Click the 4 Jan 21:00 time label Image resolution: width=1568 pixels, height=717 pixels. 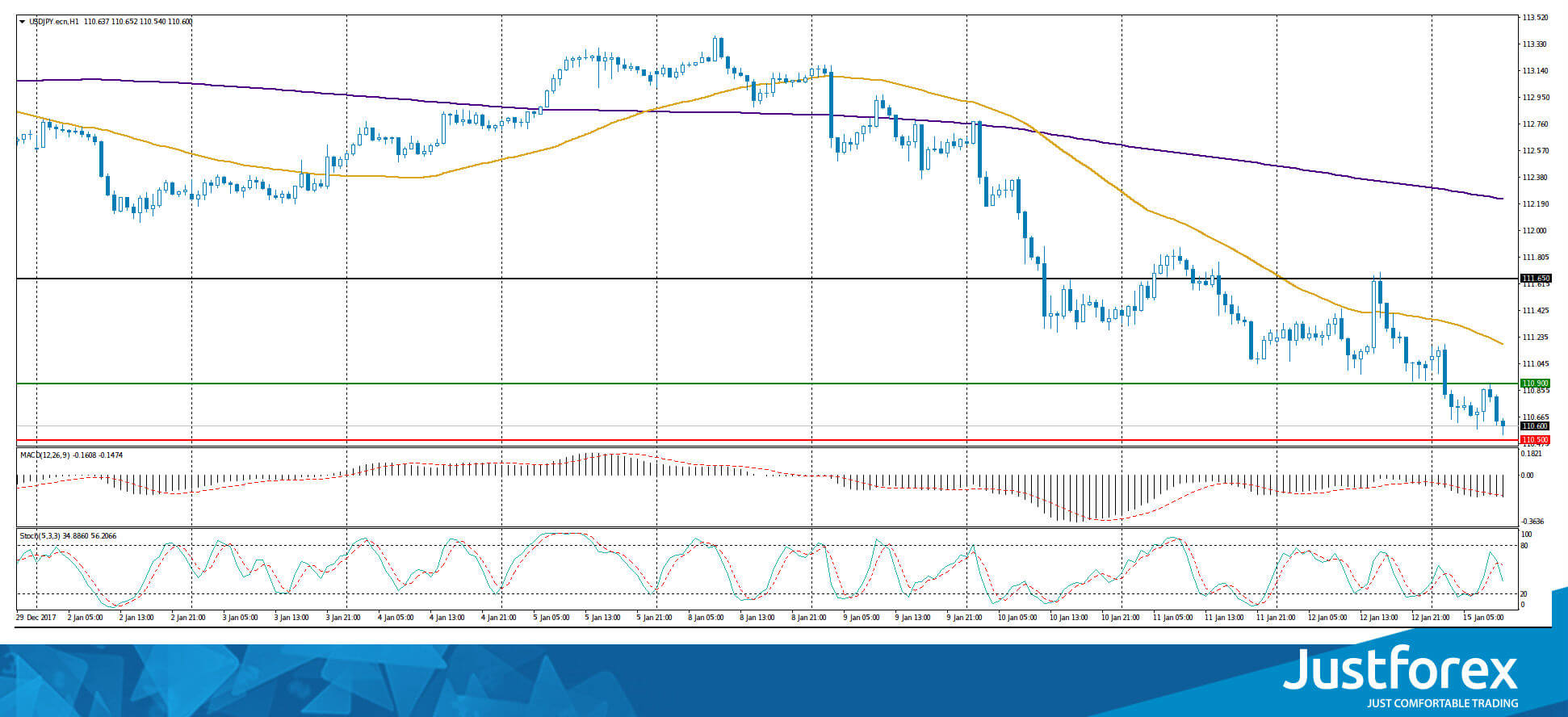point(498,618)
